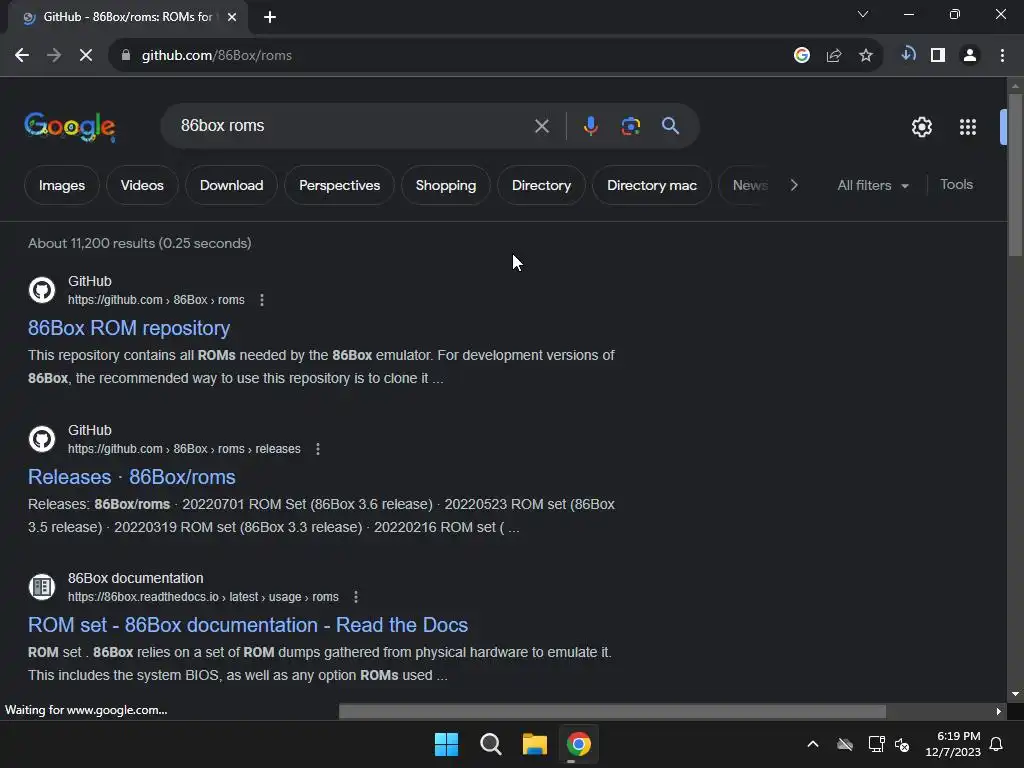The image size is (1024, 768).
Task: Click the vertical scrollbar down arrow
Action: [x=1014, y=694]
